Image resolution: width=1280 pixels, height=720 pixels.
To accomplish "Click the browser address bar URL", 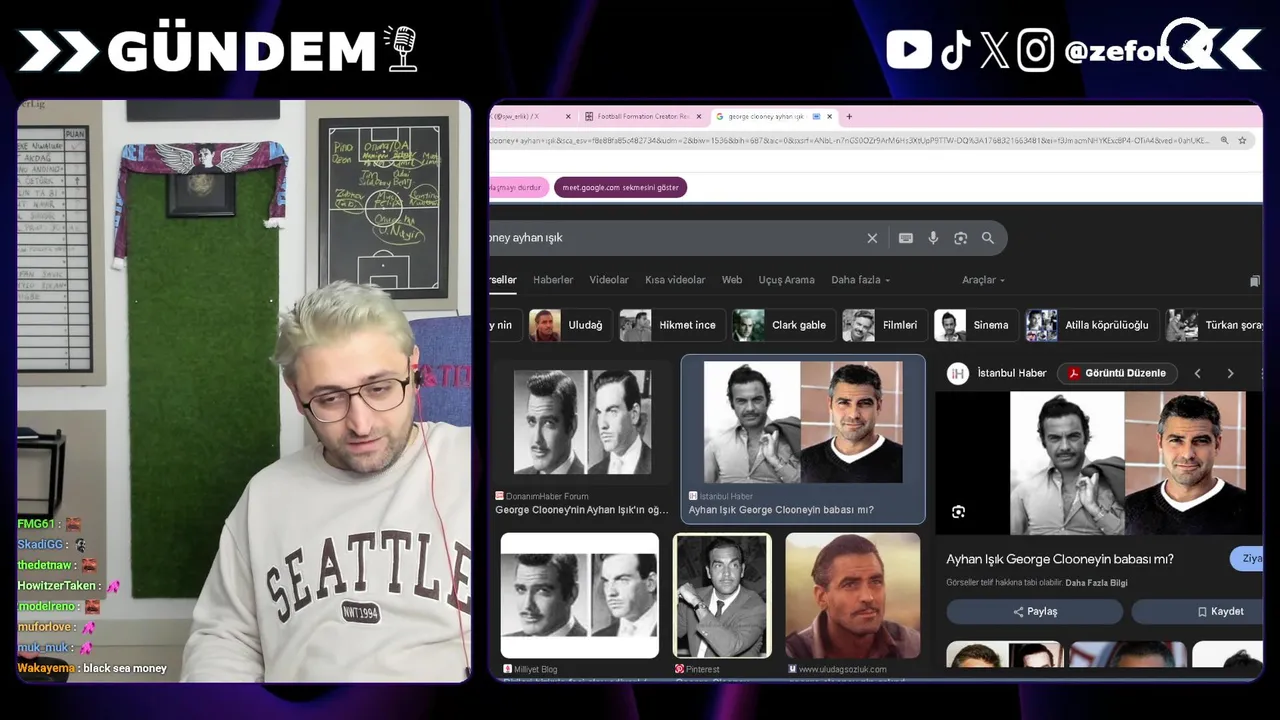I will (x=850, y=141).
